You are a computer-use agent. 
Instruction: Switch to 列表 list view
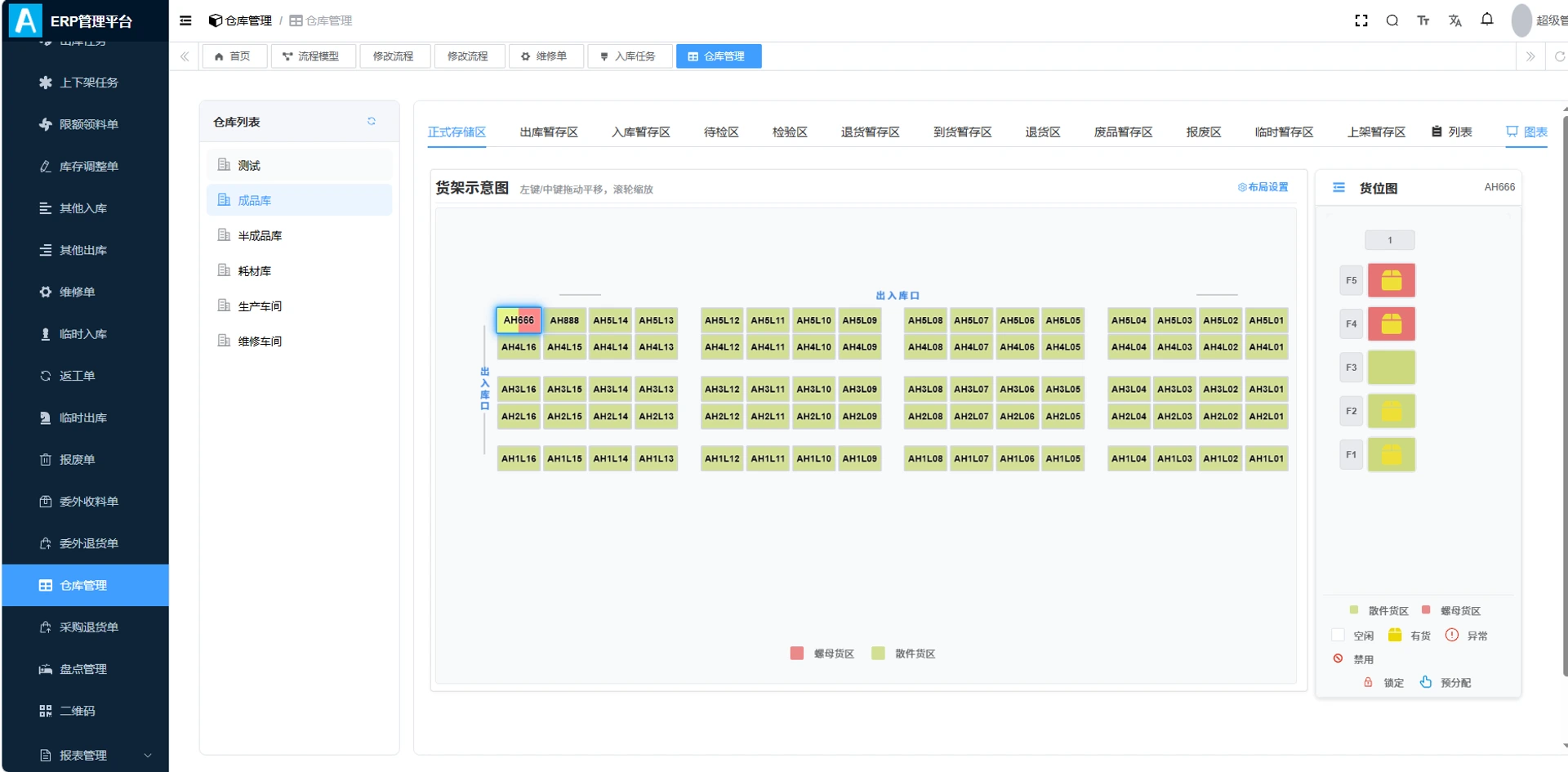(1451, 132)
